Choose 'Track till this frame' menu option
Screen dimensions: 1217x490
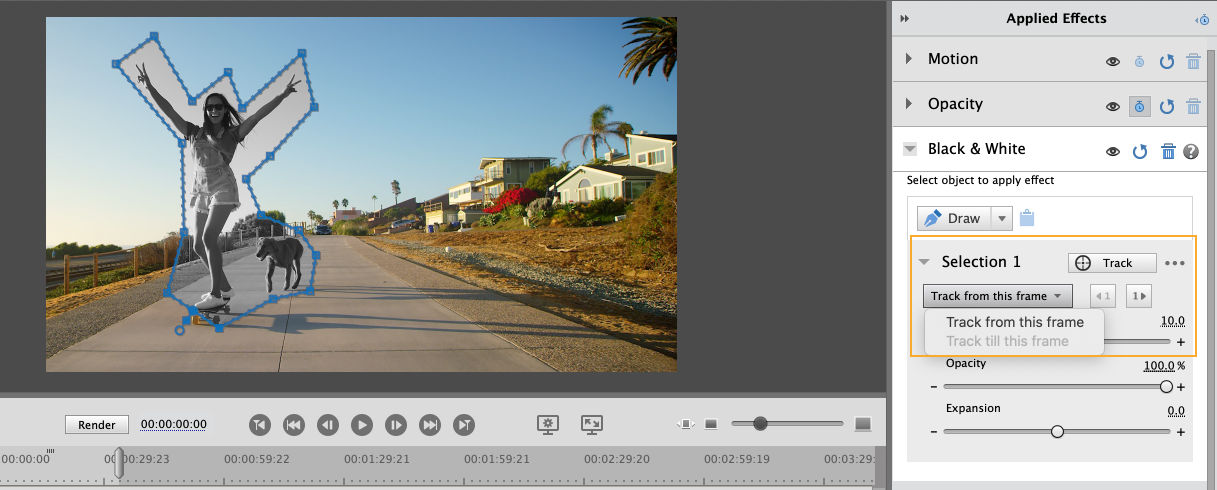(1008, 341)
